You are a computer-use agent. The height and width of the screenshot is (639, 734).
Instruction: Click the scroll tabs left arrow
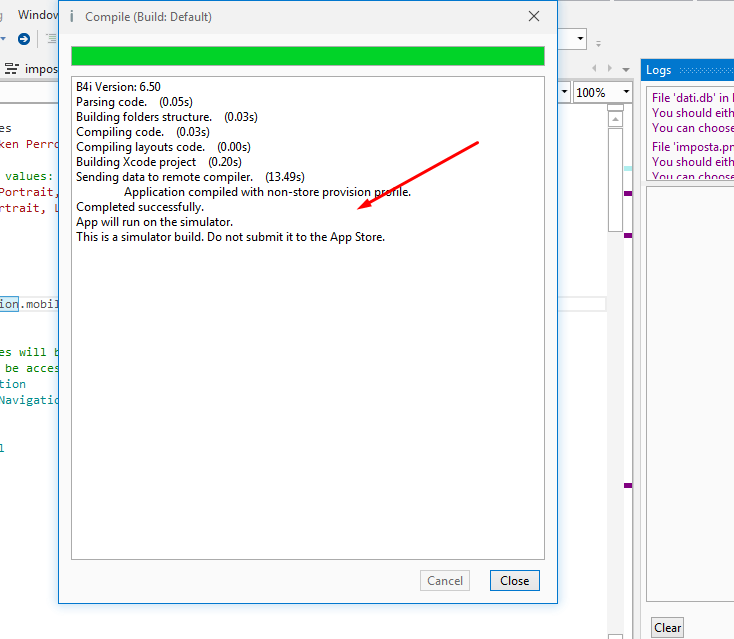coord(594,68)
